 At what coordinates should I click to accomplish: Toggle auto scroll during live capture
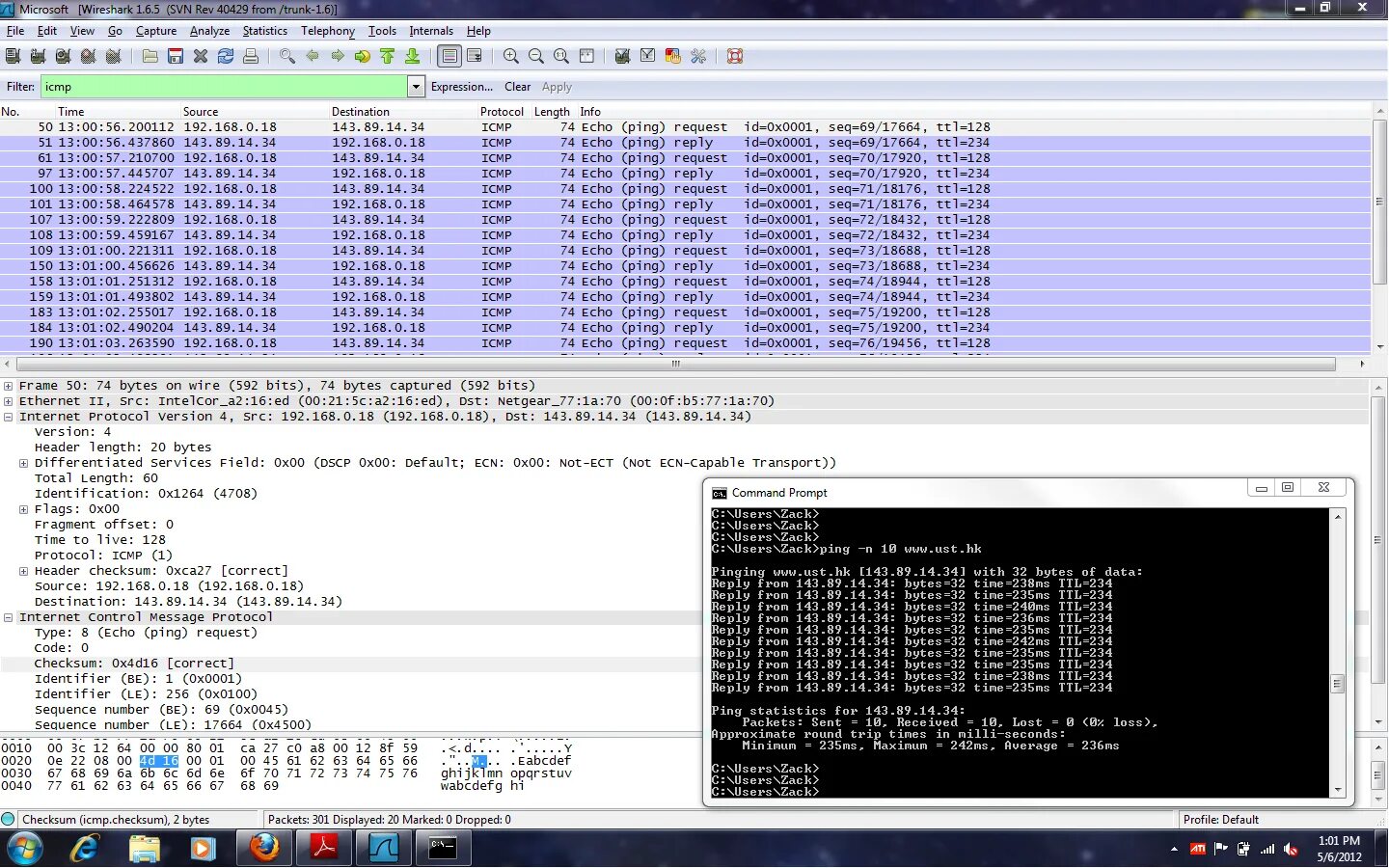click(x=475, y=56)
